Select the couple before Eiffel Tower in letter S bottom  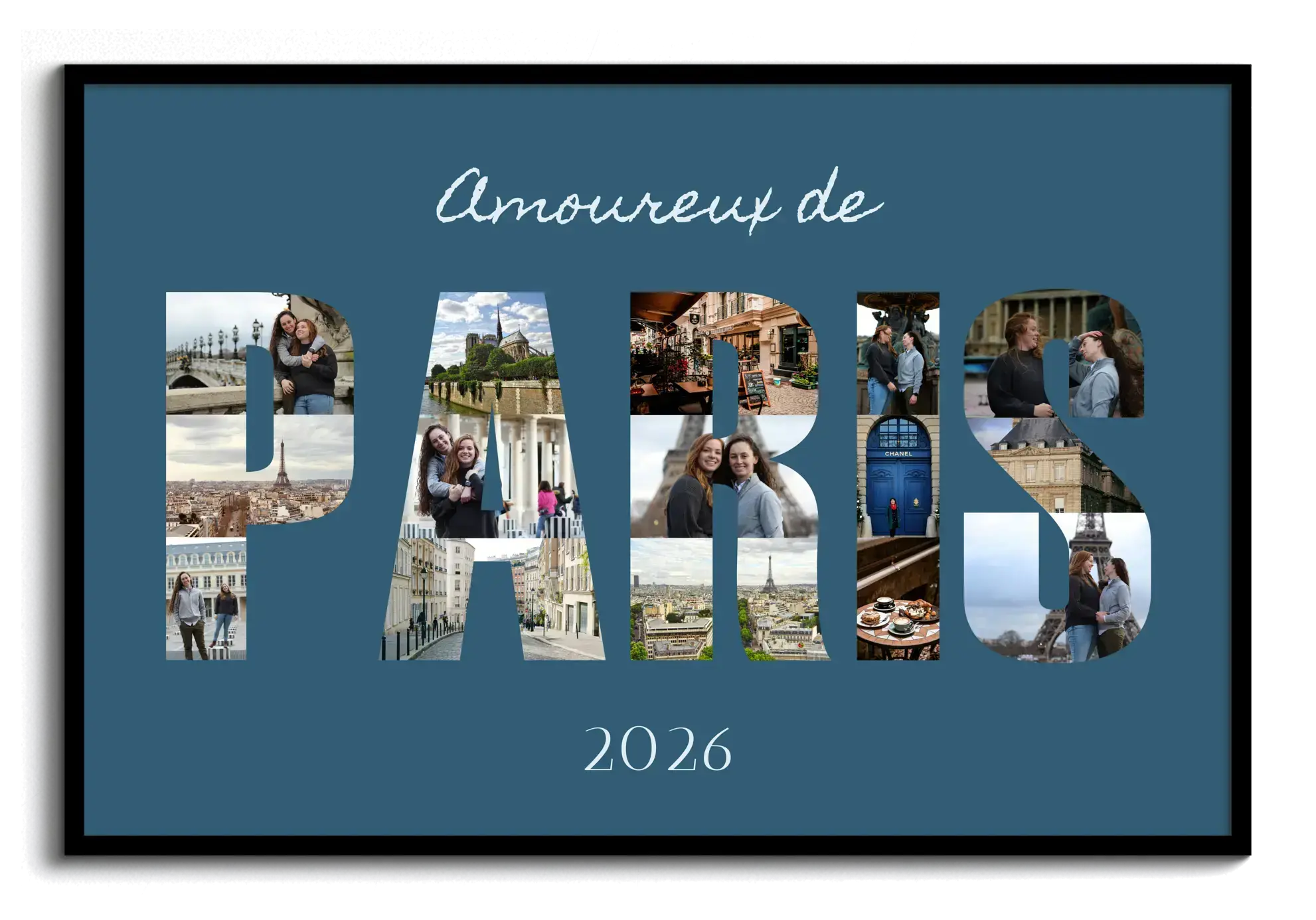click(1058, 587)
